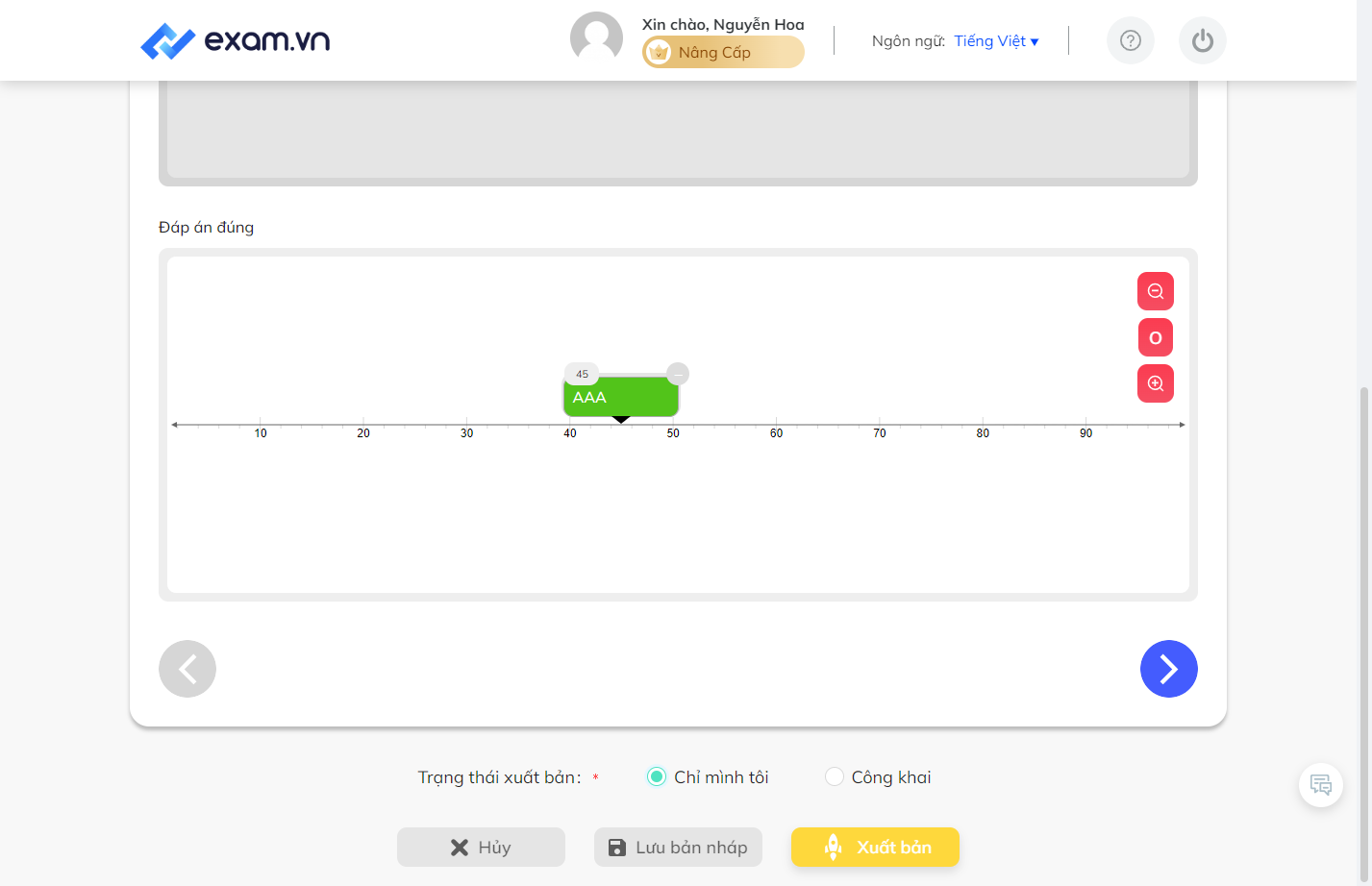
Task: Click the Hủy cancel button
Action: [481, 848]
